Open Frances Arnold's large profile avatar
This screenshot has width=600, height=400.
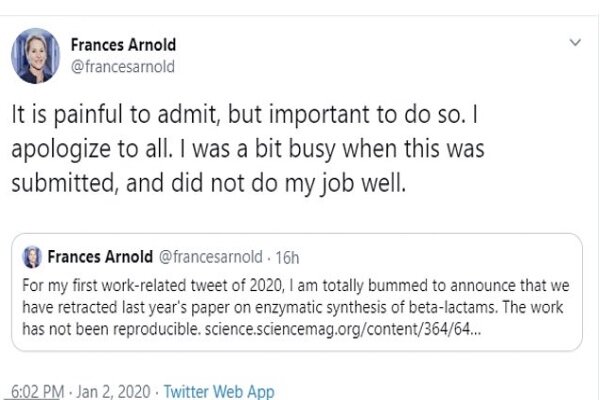click(36, 56)
